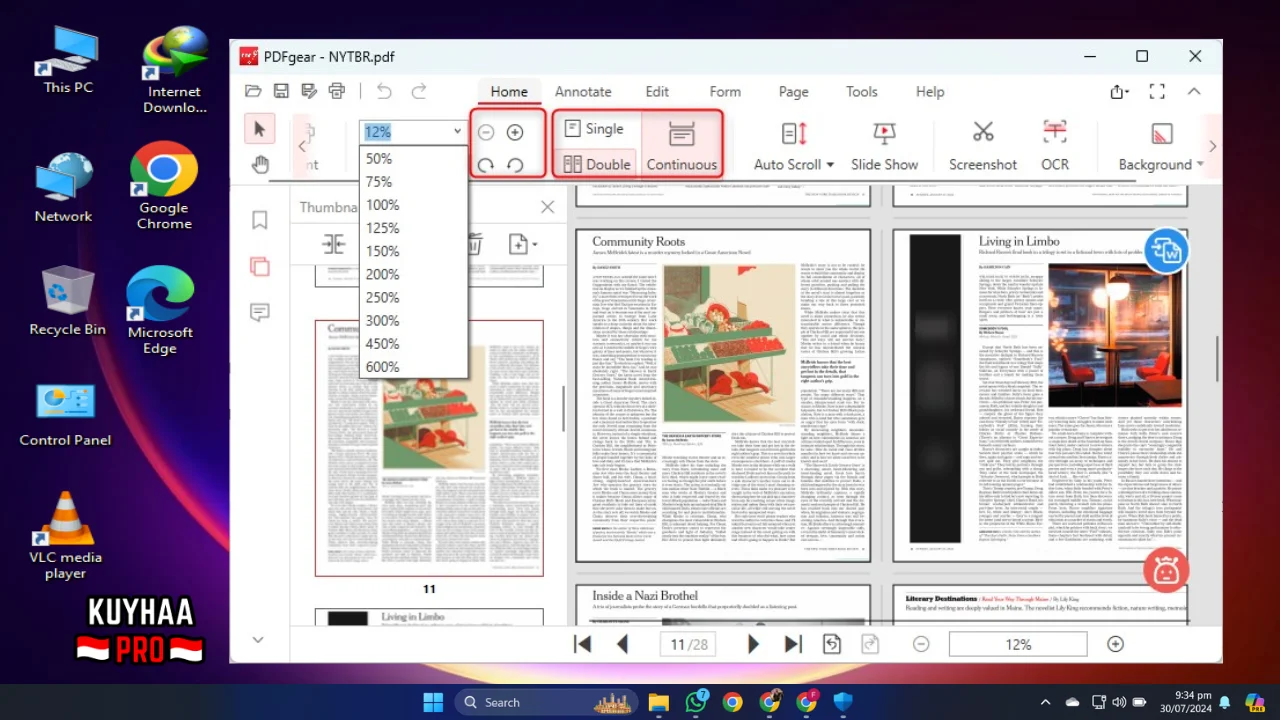Collapse the ribbon with the chevron up
Screen dimensions: 1280x720
point(1194,91)
